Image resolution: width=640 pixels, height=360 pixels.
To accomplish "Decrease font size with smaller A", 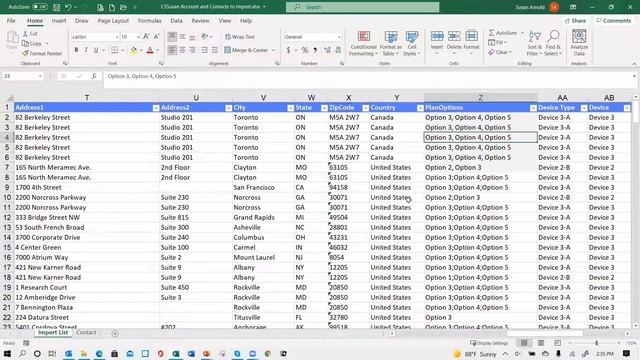I will coord(156,37).
